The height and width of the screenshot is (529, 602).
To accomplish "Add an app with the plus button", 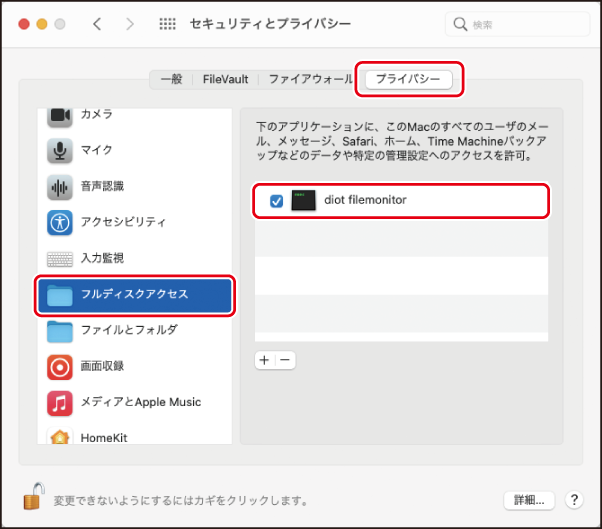I will pyautogui.click(x=265, y=360).
